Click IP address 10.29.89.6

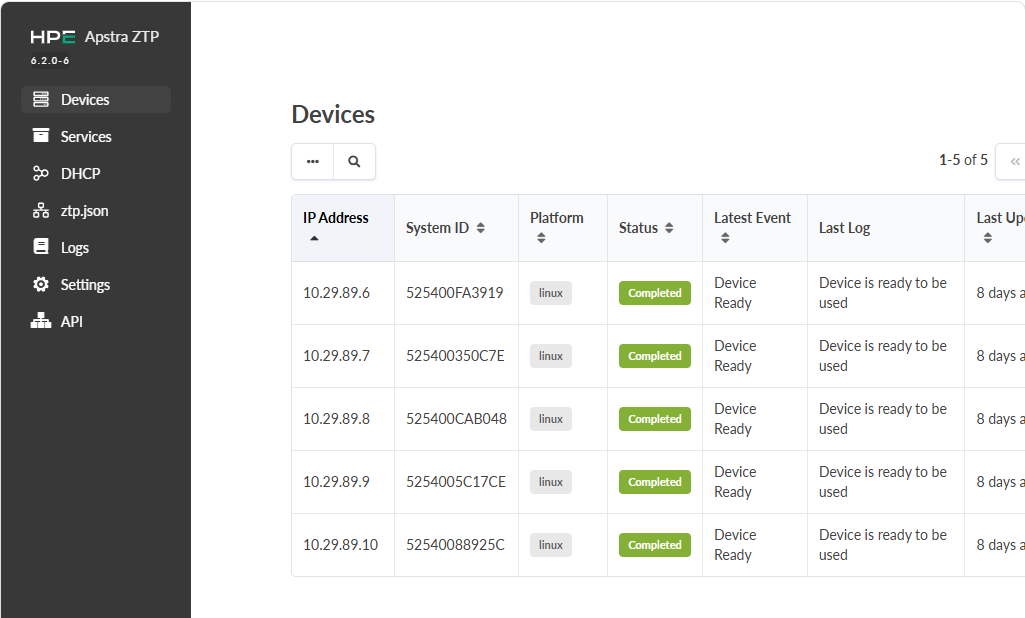click(336, 293)
